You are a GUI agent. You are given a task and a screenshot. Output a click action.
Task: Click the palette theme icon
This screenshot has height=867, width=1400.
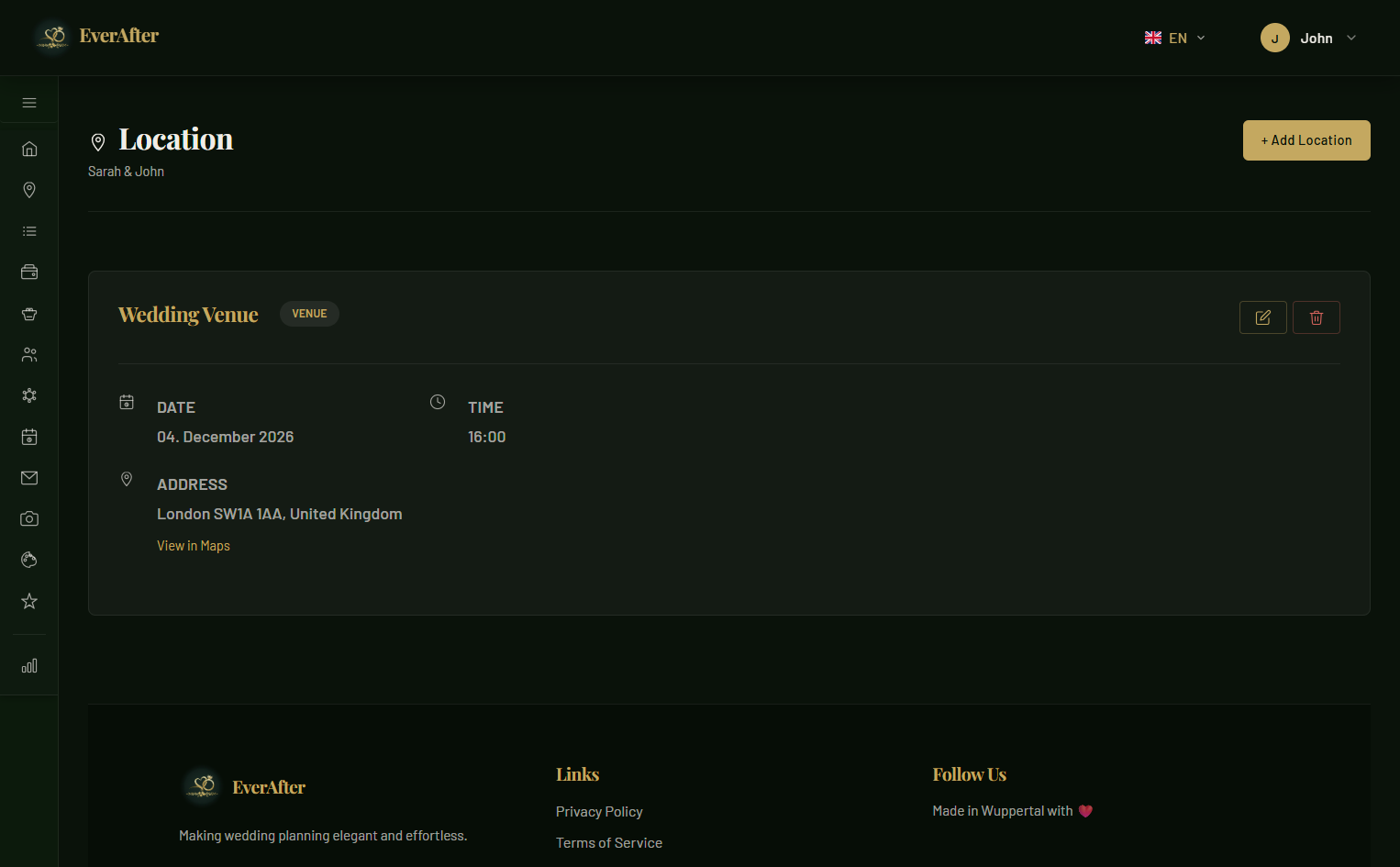29,560
